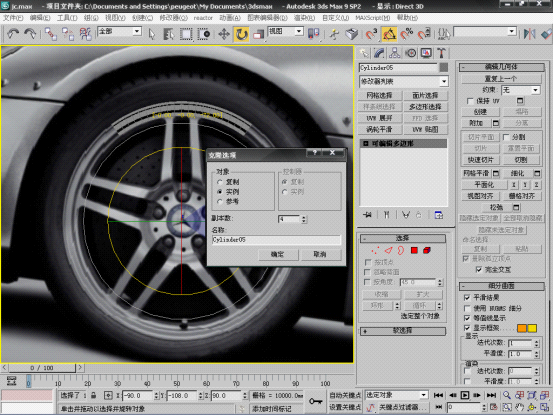
Task: Switch to the Motion command panel tab
Action: pos(411,53)
